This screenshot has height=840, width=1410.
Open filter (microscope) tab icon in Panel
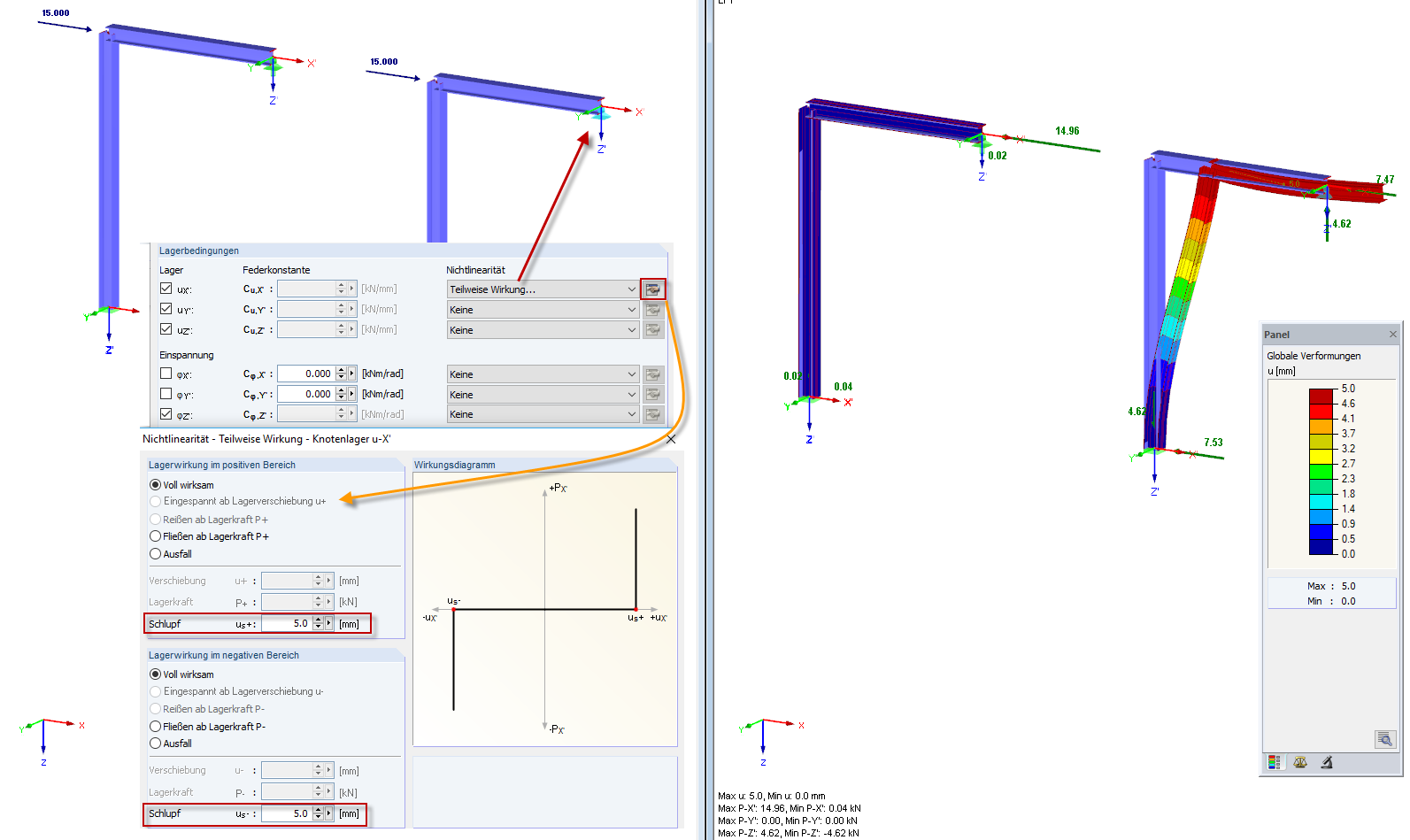click(x=1327, y=762)
